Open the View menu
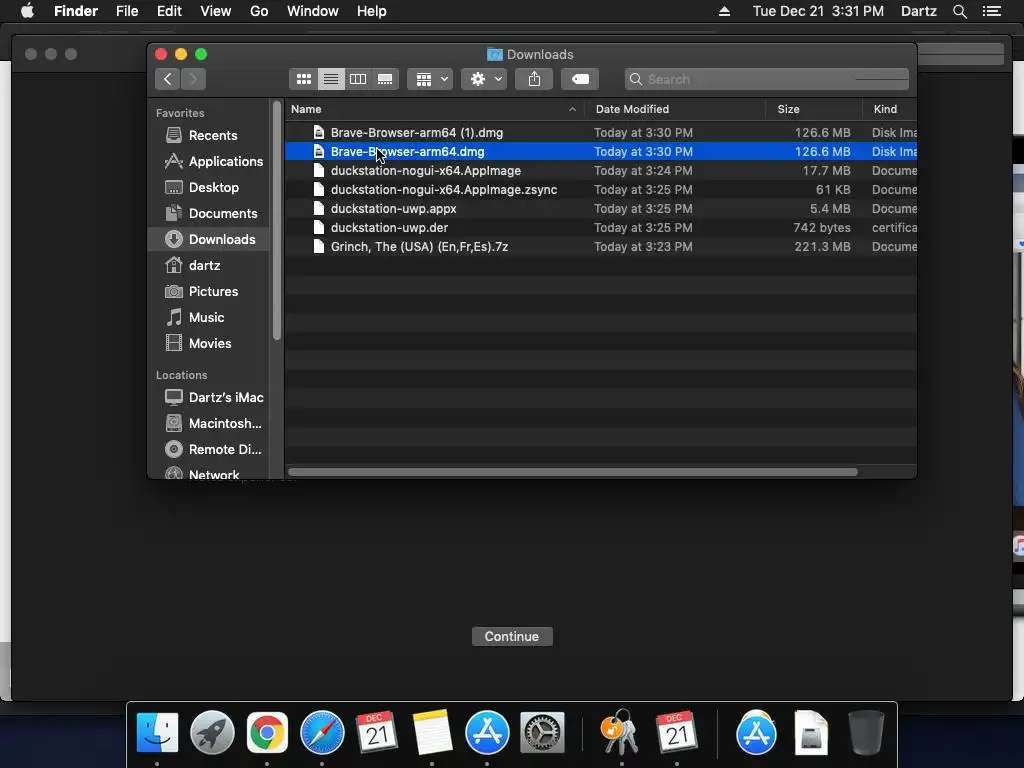Viewport: 1024px width, 768px height. (216, 11)
